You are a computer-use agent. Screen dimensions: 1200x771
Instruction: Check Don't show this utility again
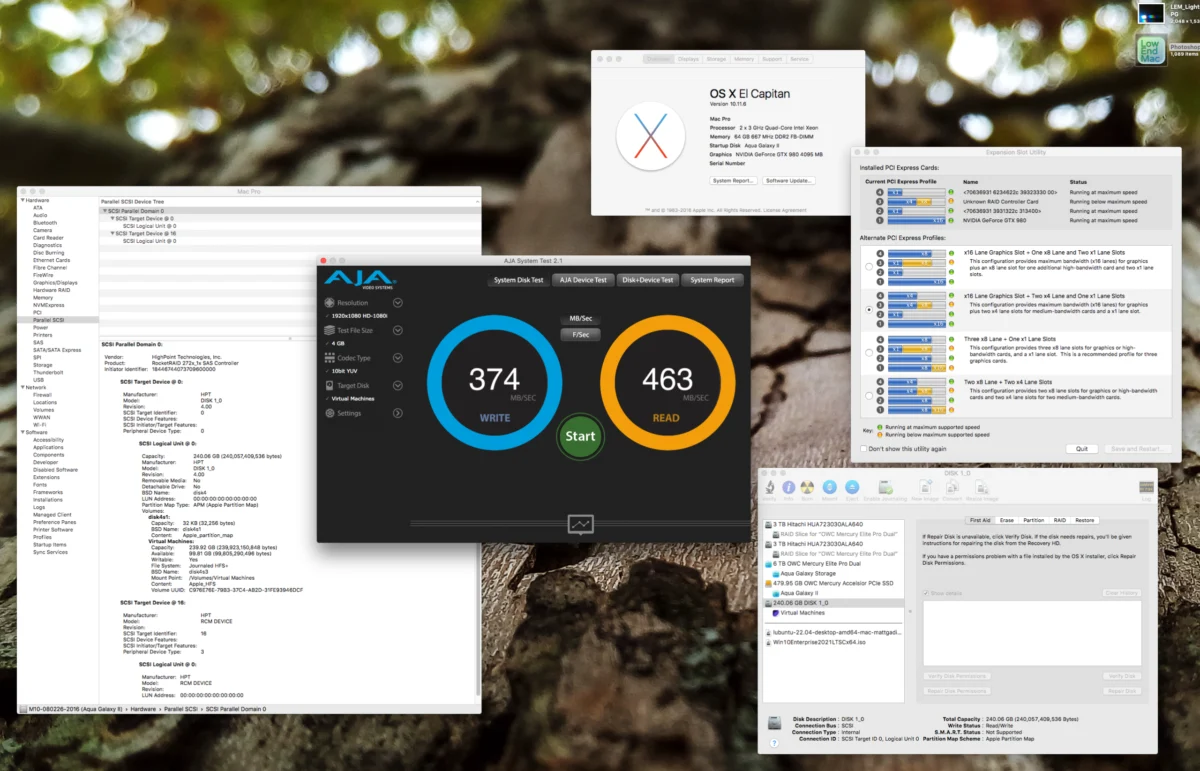(x=864, y=449)
